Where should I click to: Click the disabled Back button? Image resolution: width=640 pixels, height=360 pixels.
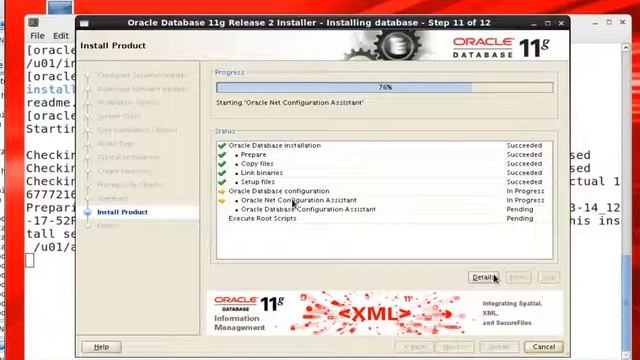[414, 347]
